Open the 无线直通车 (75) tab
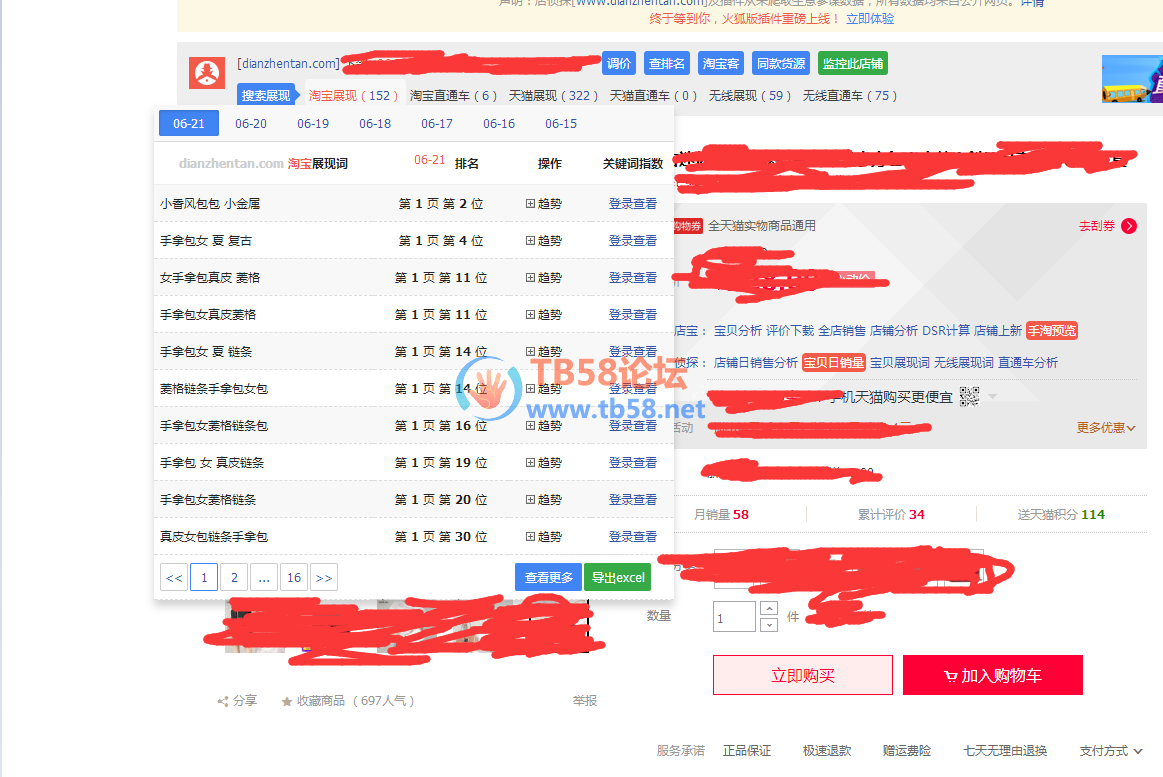The height and width of the screenshot is (777, 1163). pyautogui.click(x=849, y=96)
